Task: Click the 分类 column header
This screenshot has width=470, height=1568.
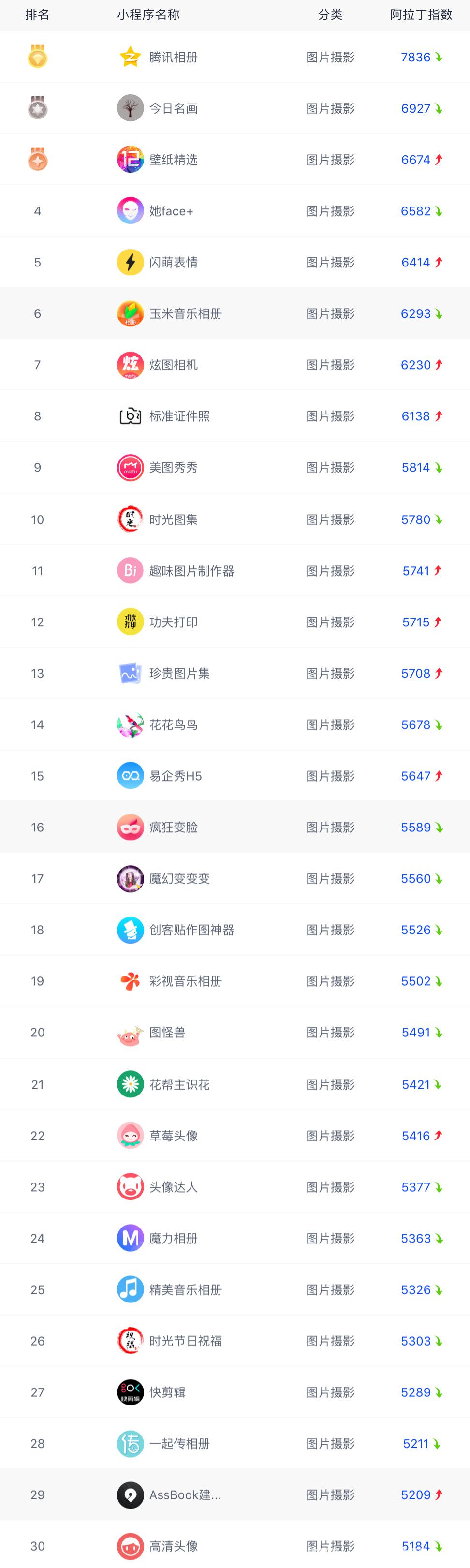Action: pyautogui.click(x=331, y=15)
